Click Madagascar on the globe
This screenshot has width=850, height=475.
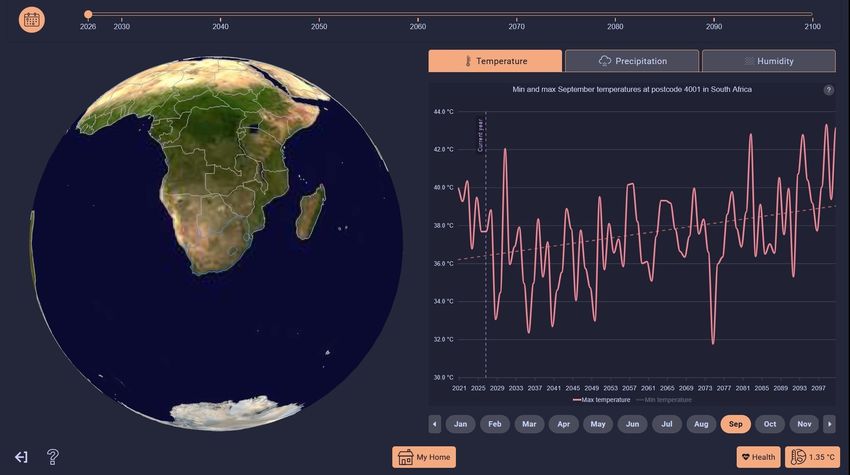click(311, 213)
